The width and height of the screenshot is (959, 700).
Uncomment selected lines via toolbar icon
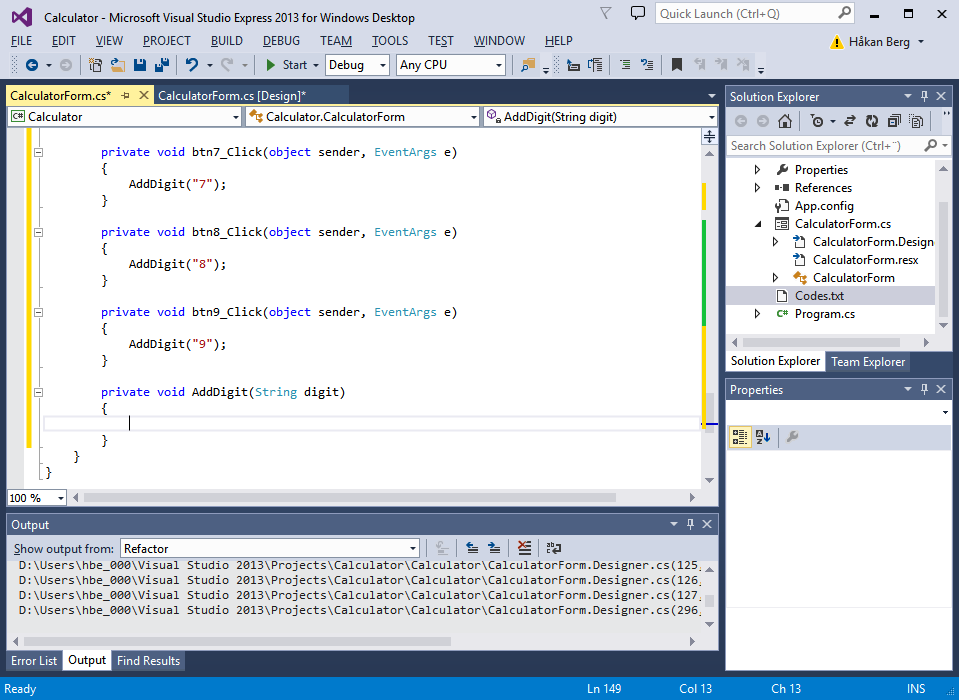[647, 65]
